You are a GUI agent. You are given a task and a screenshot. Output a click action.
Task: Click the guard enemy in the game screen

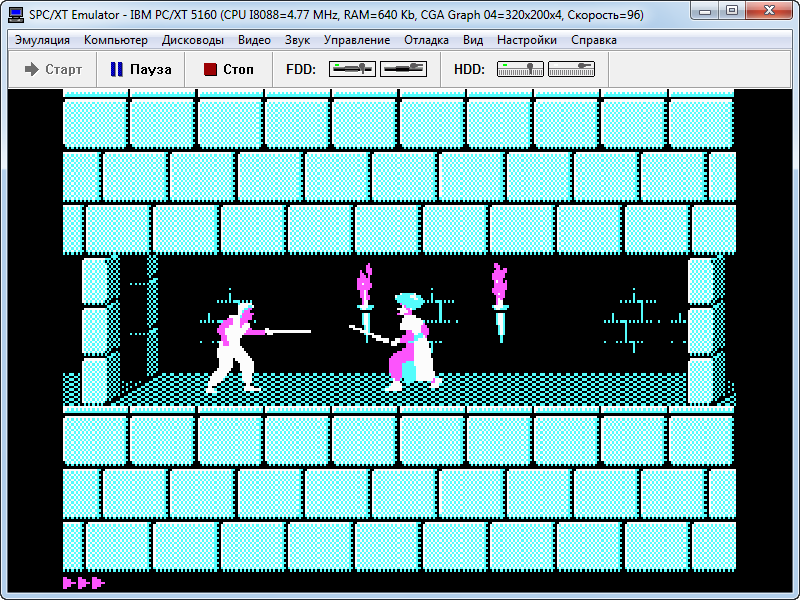pyautogui.click(x=411, y=343)
